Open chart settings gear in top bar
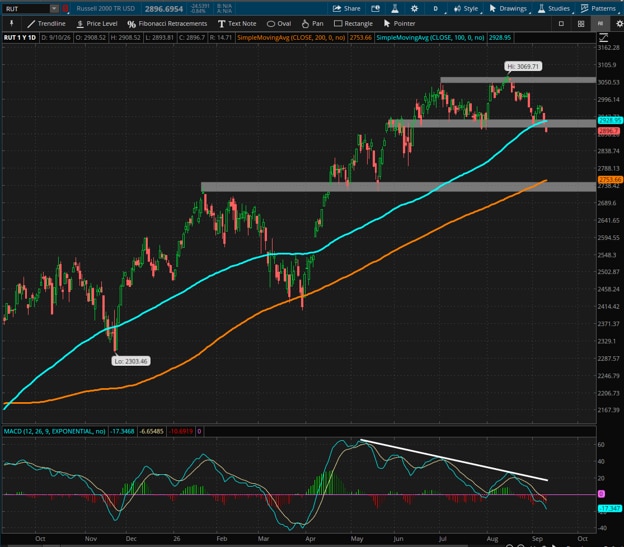This screenshot has width=624, height=547. click(x=414, y=8)
